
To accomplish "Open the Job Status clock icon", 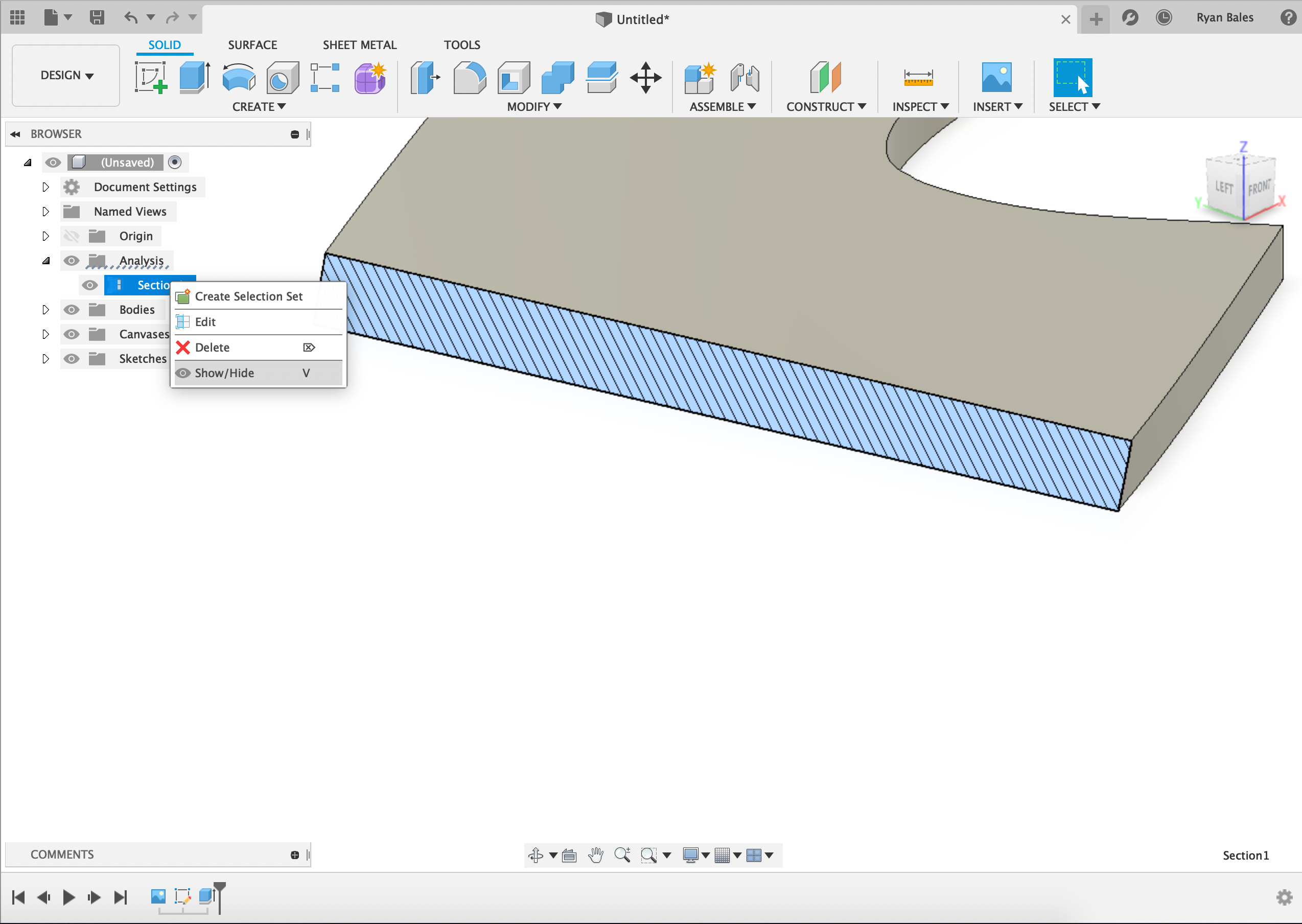I will (1164, 18).
